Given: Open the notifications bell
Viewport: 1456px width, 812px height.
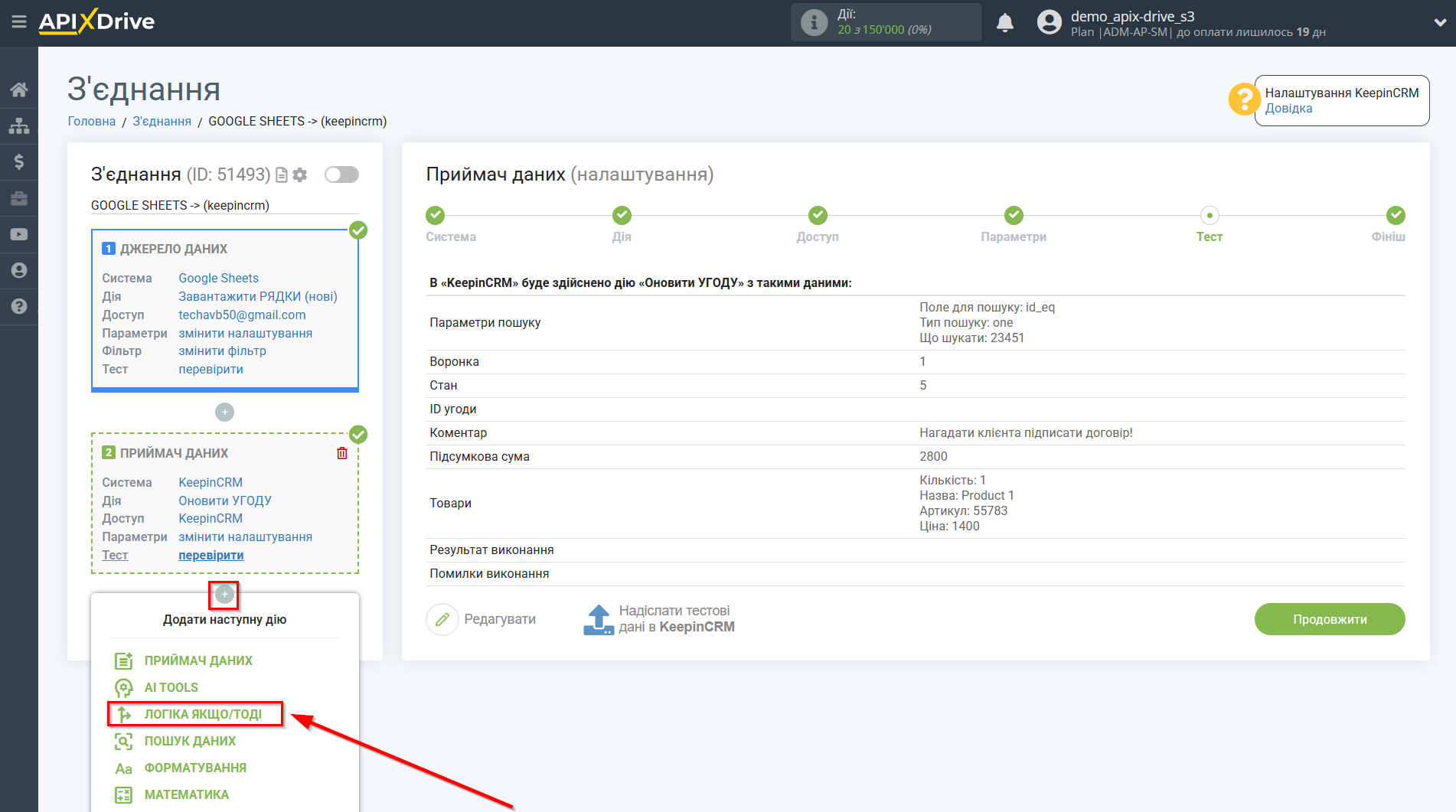Looking at the screenshot, I should (x=1005, y=22).
